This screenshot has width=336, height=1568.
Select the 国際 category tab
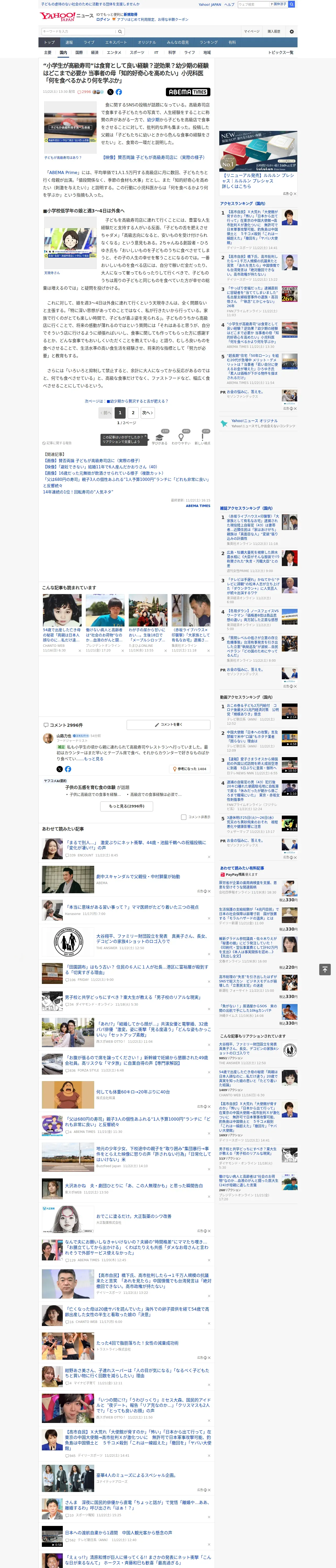point(79,52)
